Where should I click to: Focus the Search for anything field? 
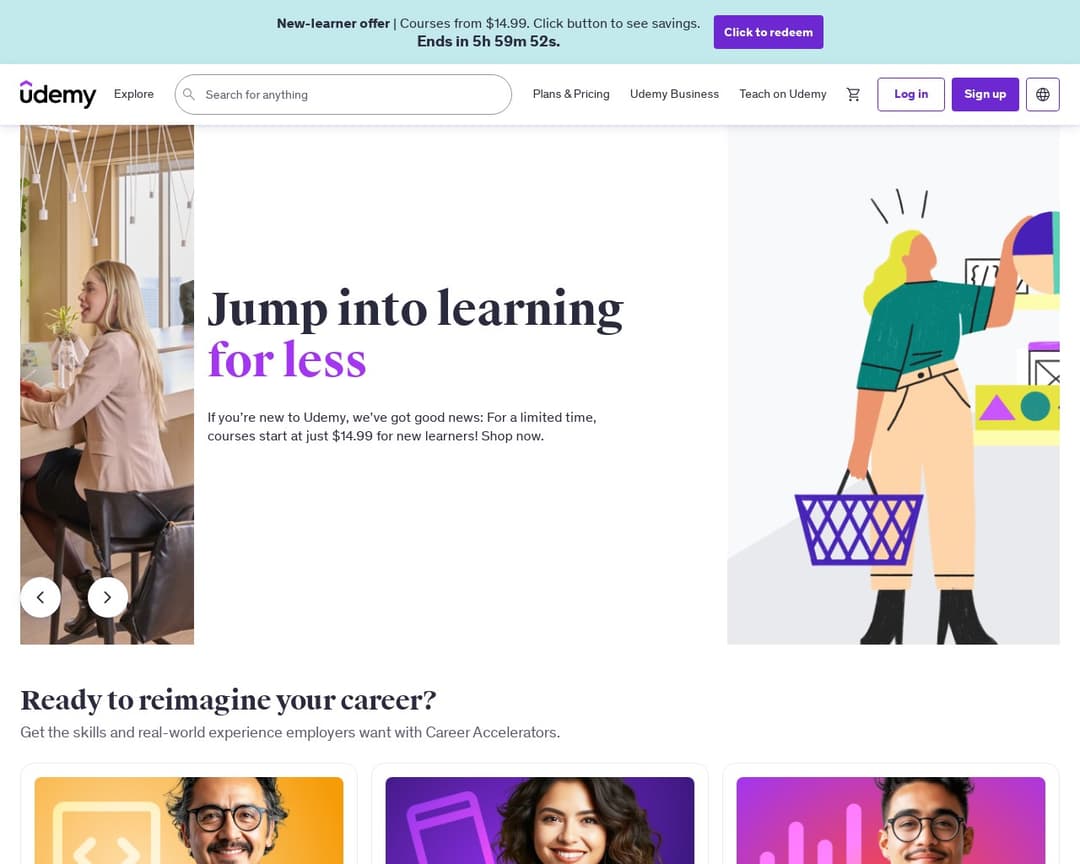(x=343, y=94)
